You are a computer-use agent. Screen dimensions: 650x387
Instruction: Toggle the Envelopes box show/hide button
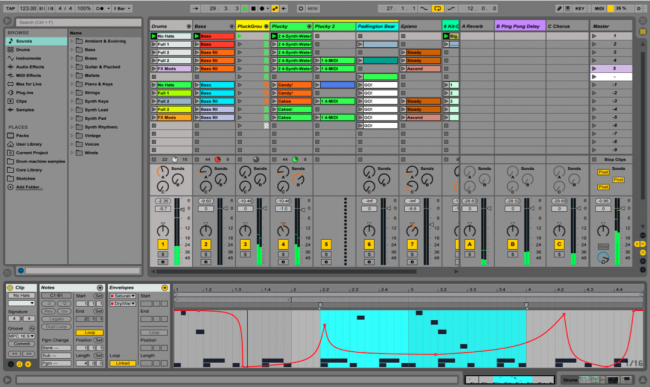click(x=165, y=288)
